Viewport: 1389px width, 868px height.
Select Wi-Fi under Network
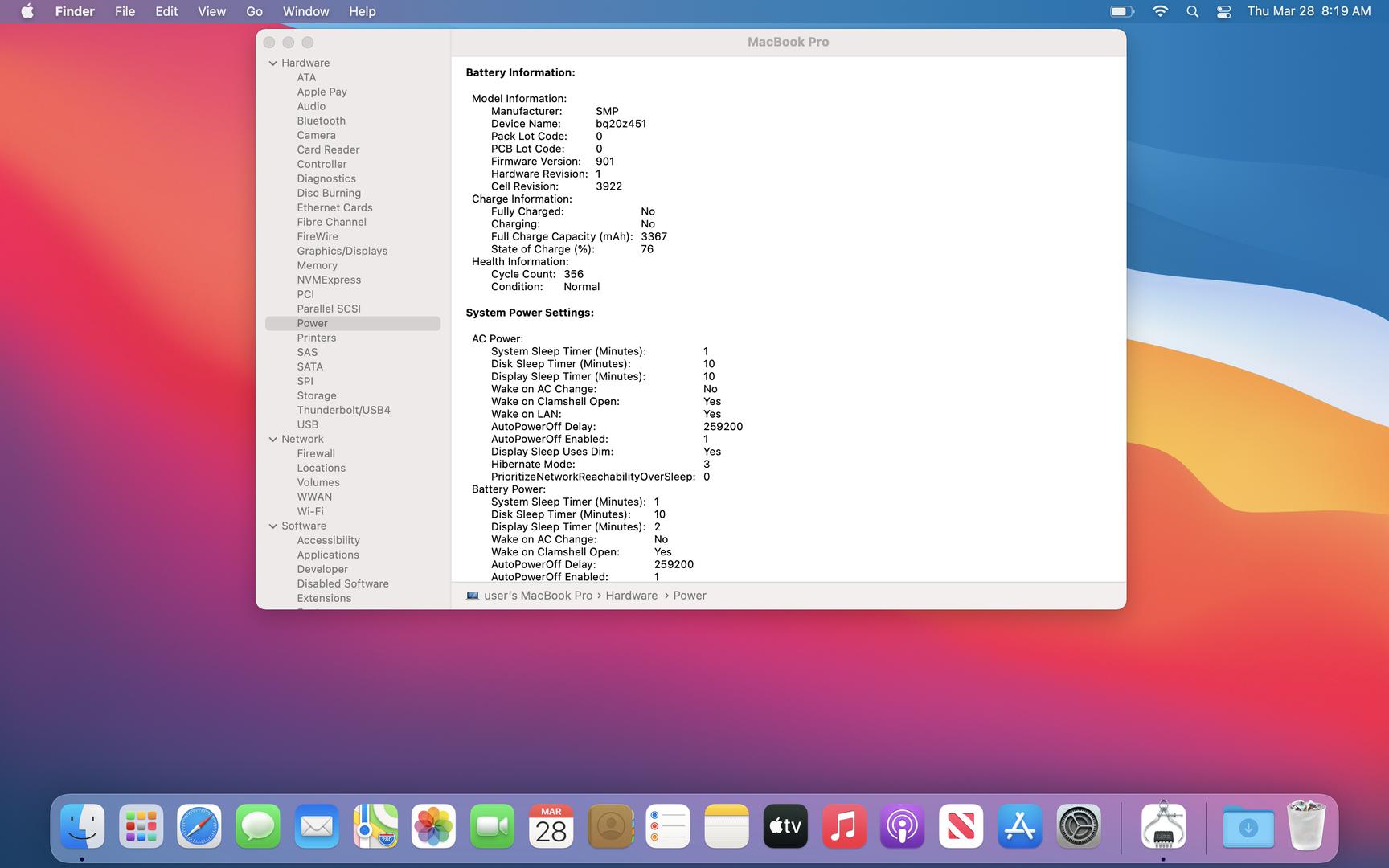pyautogui.click(x=310, y=511)
